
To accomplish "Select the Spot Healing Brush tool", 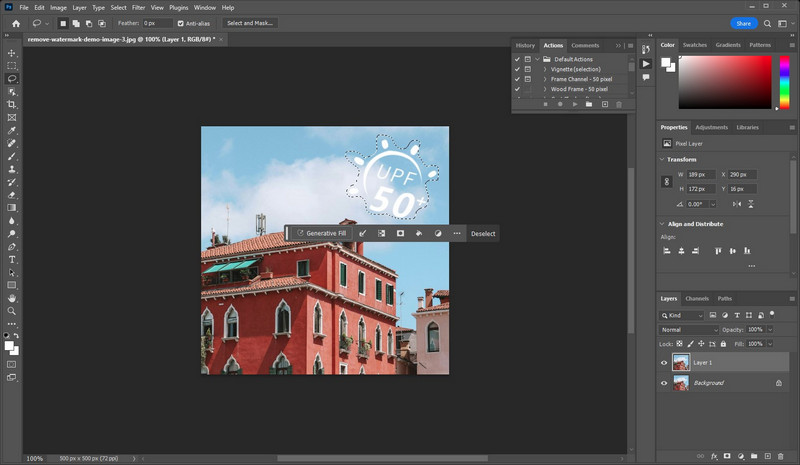I will coord(12,143).
